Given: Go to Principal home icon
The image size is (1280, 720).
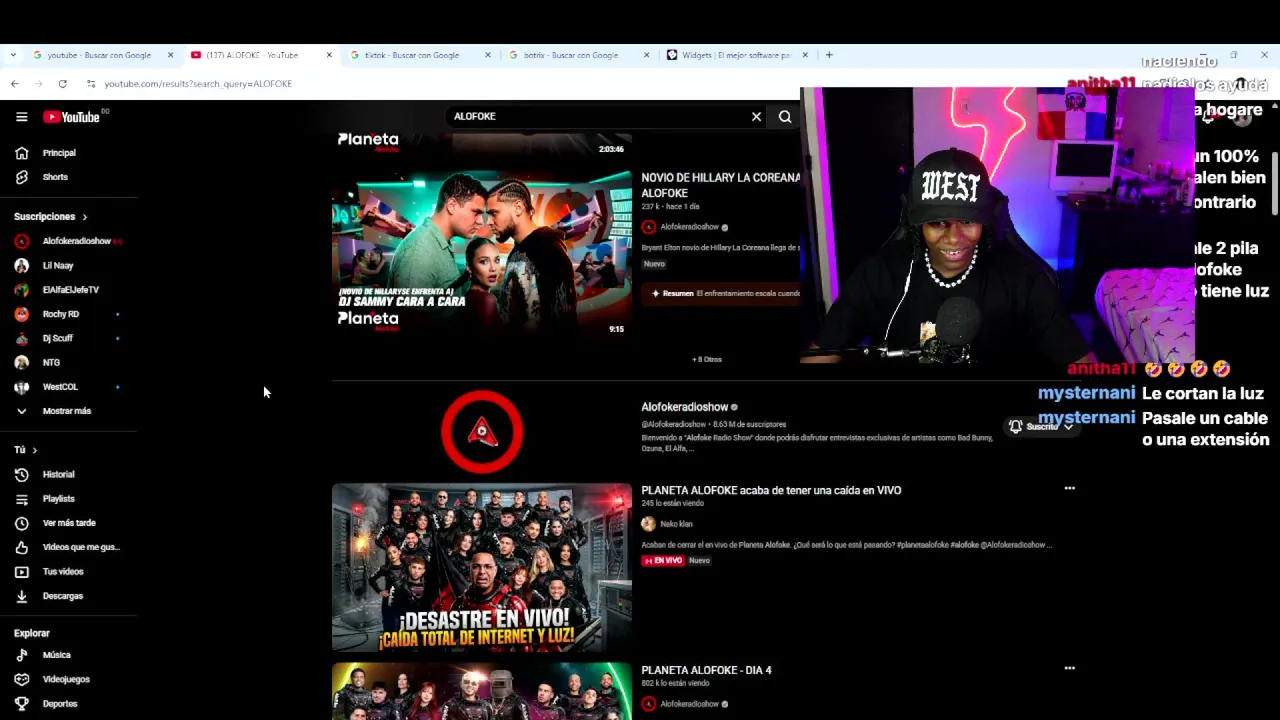Looking at the screenshot, I should pyautogui.click(x=21, y=153).
